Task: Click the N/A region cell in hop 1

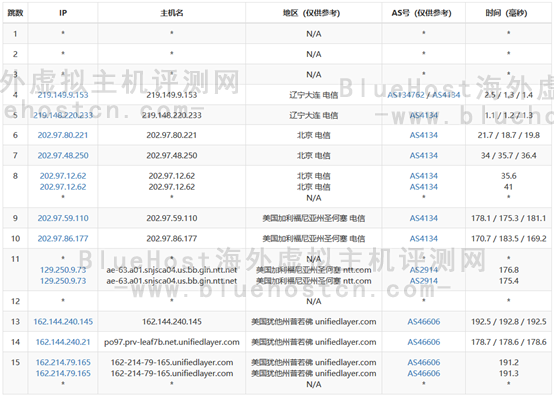Action: [x=313, y=34]
